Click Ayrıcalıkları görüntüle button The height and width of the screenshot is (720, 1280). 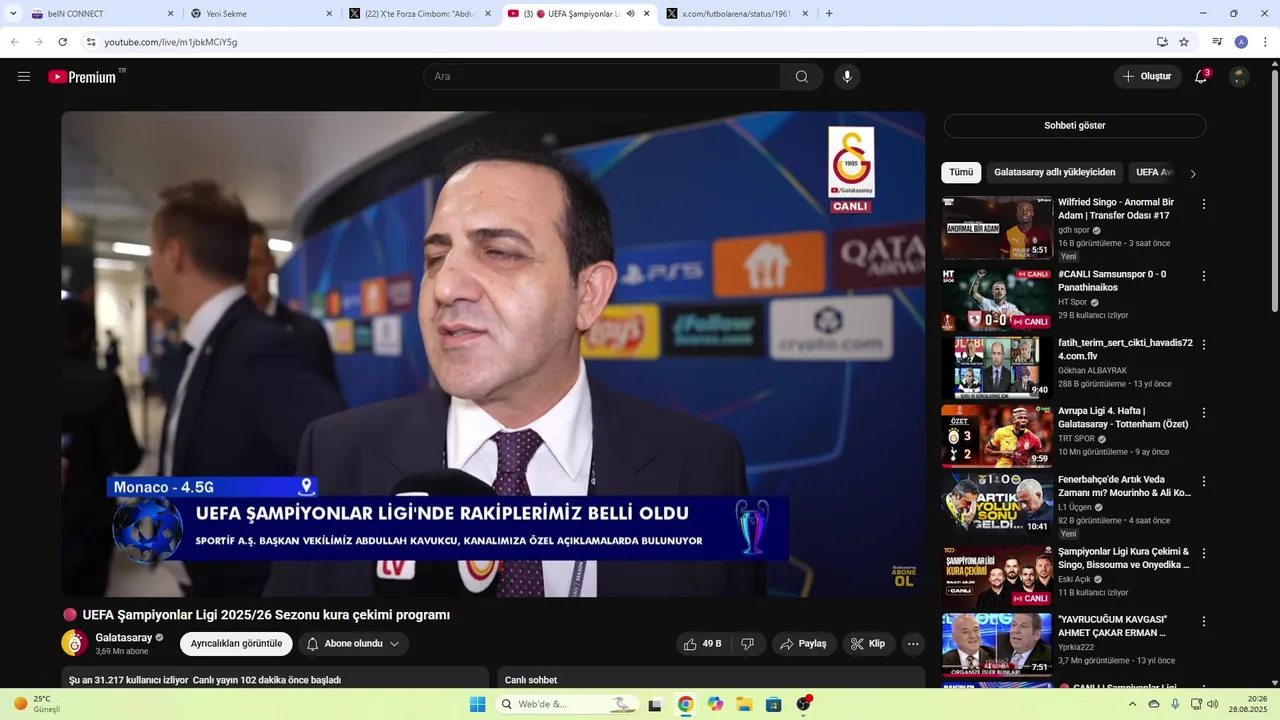tap(236, 644)
